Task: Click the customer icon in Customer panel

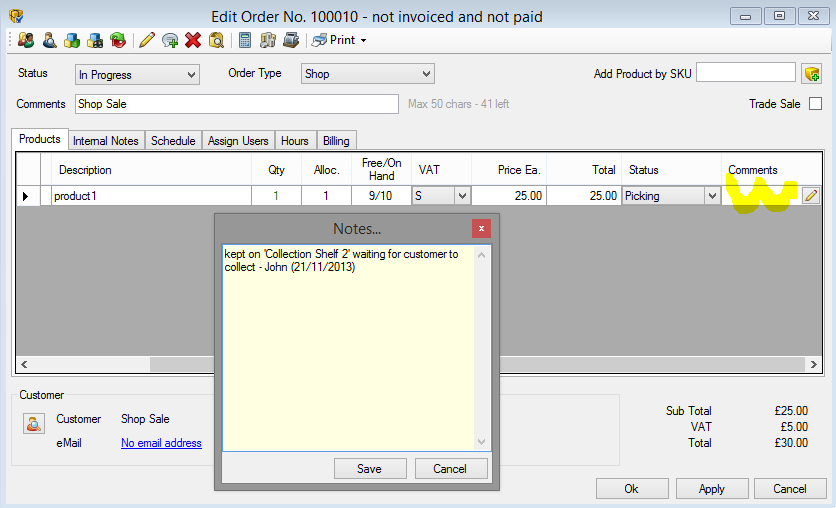Action: (x=34, y=423)
